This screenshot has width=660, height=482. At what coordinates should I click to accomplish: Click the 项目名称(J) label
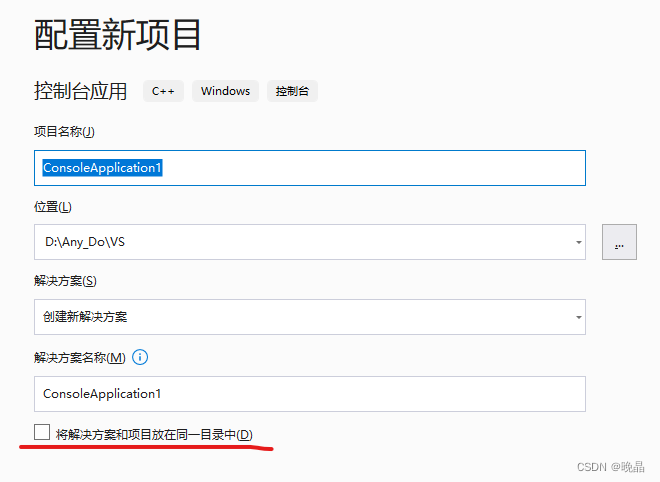[64, 132]
